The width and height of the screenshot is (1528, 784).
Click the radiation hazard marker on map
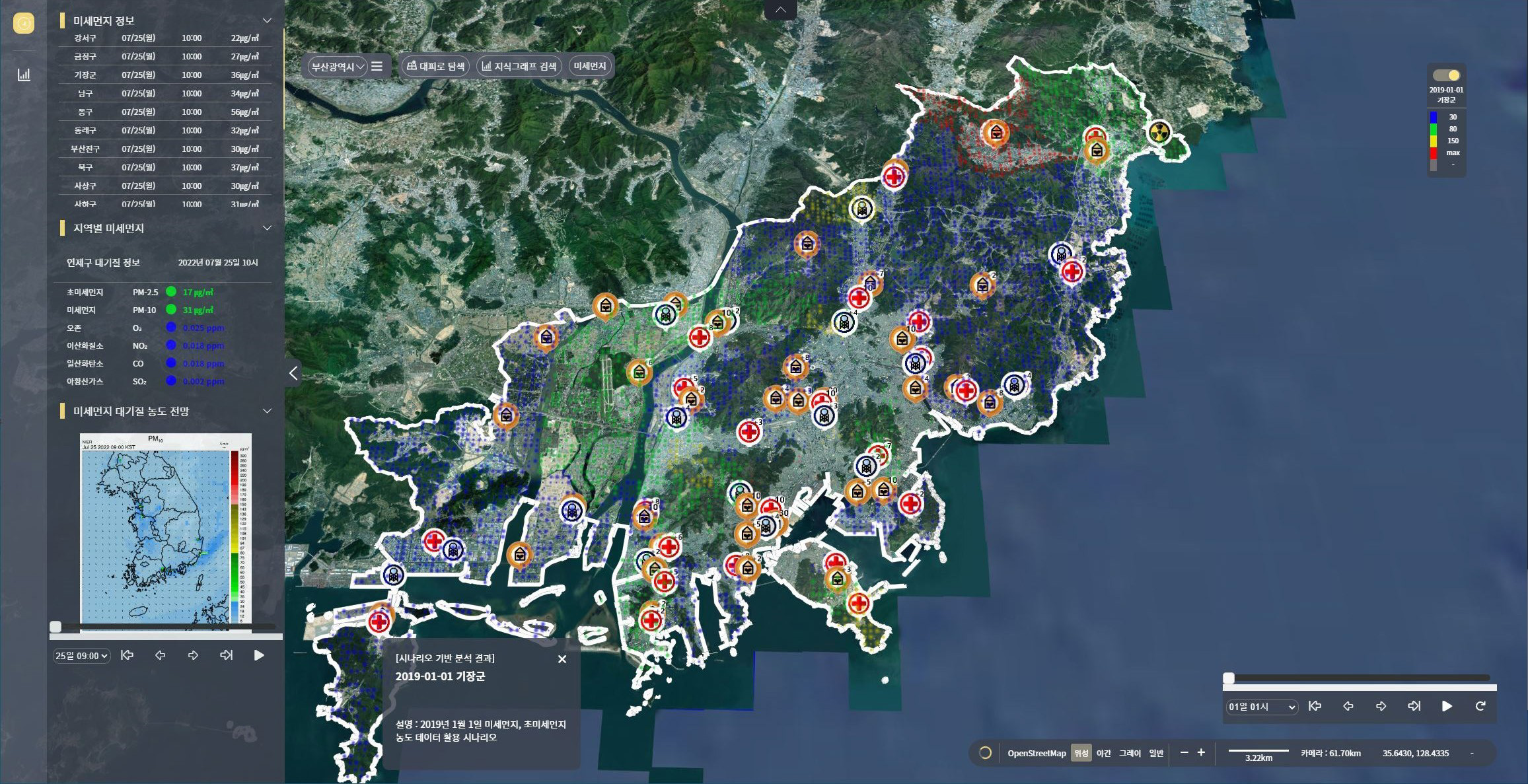click(1159, 133)
